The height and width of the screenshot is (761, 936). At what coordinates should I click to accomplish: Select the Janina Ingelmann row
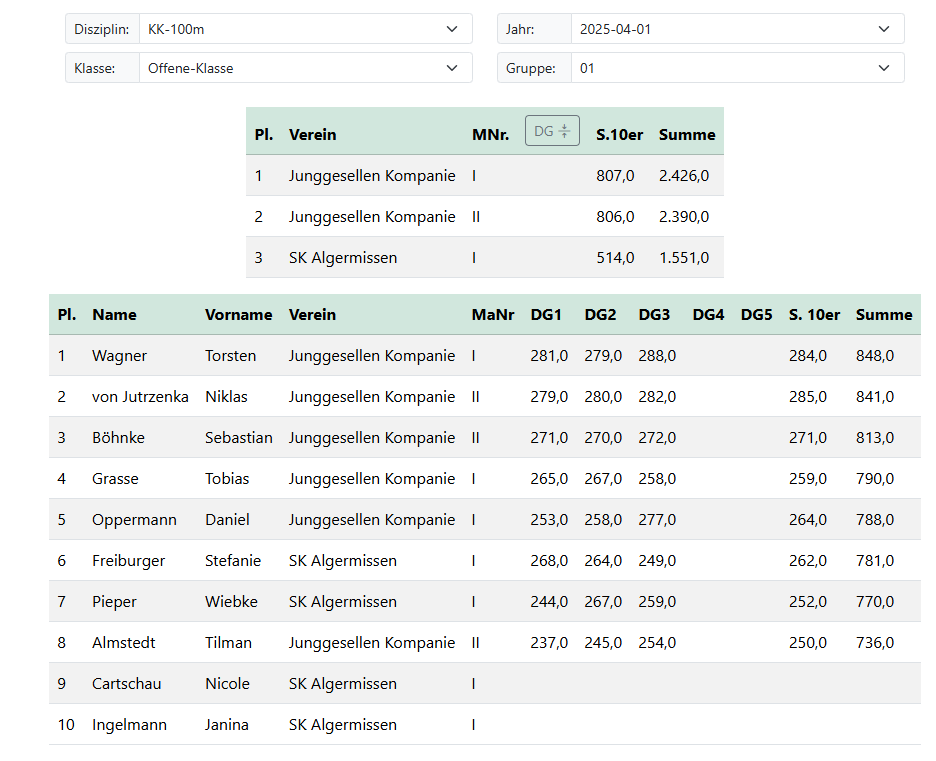pos(484,725)
